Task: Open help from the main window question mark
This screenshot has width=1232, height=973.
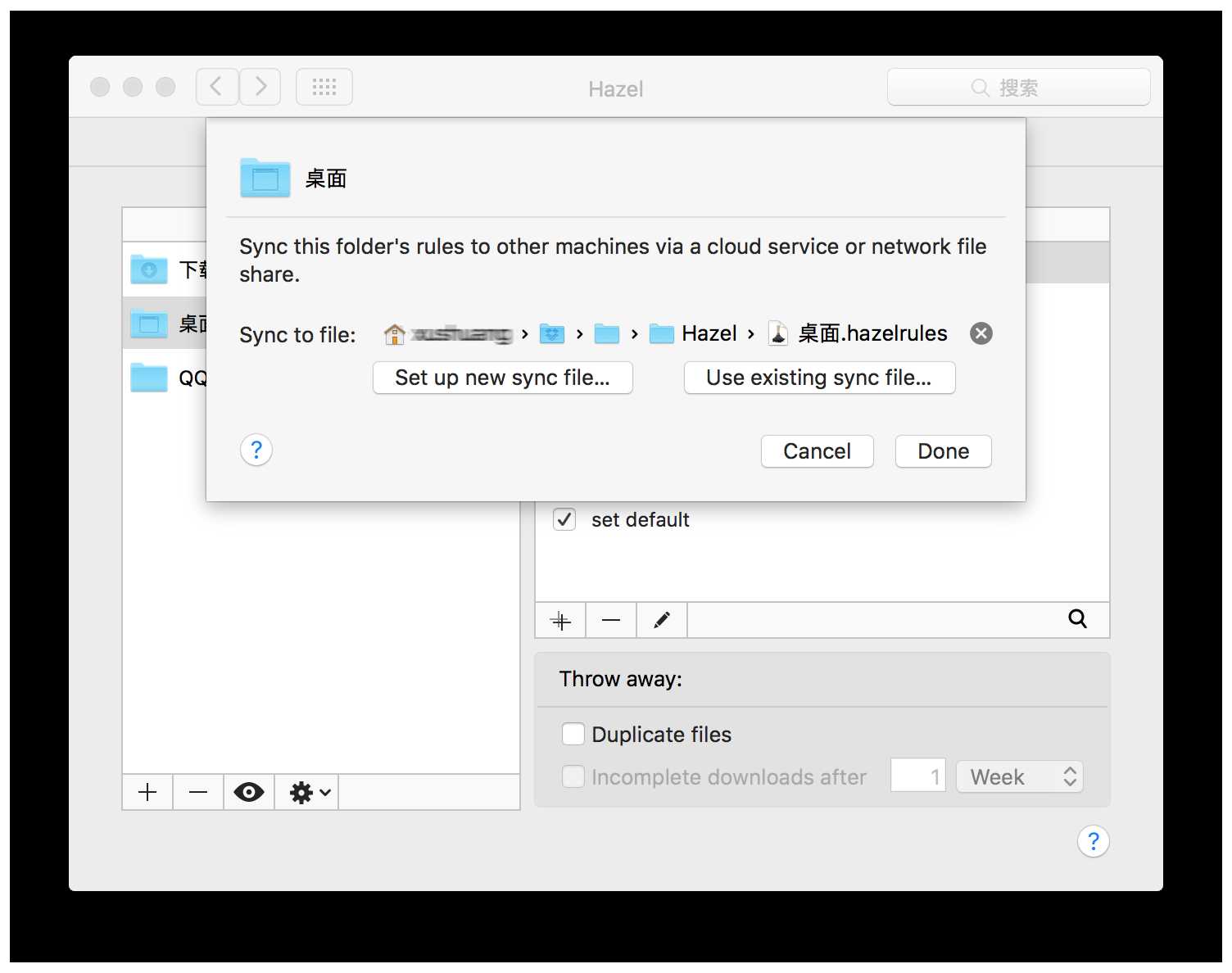Action: click(x=1094, y=841)
